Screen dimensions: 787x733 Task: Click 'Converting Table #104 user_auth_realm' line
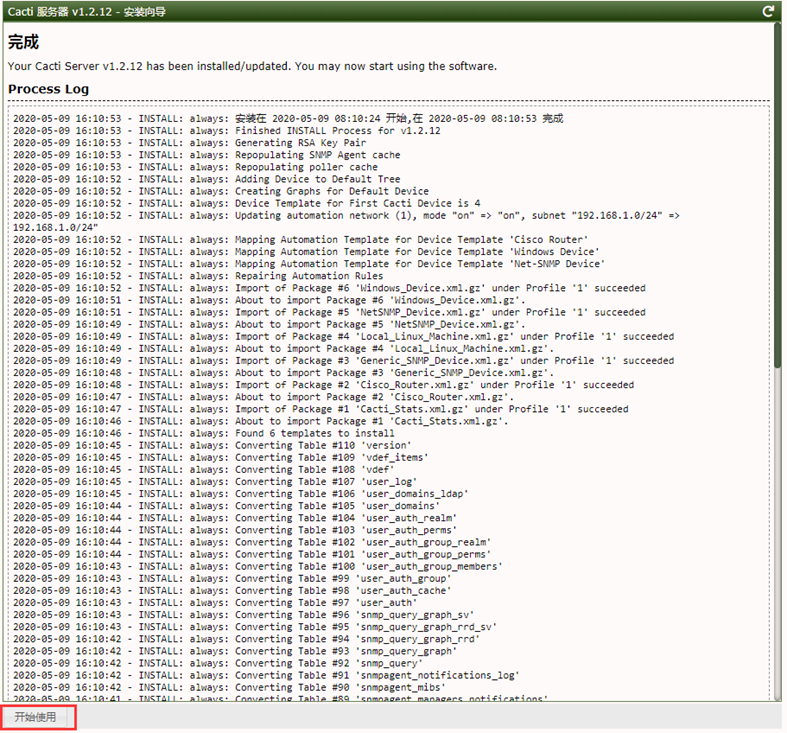tap(235, 518)
